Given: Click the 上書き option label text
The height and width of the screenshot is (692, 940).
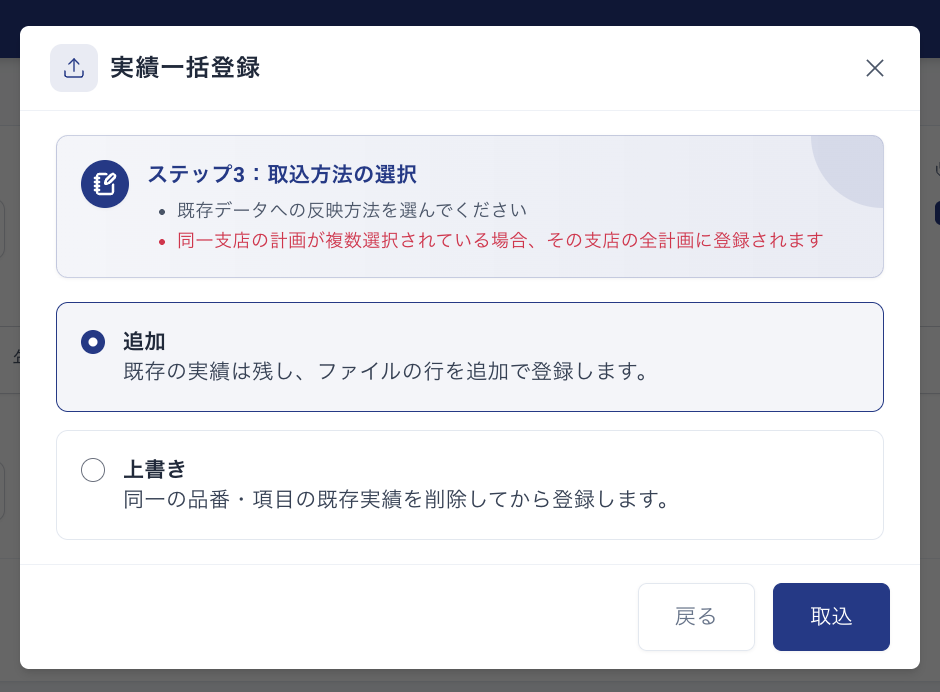Looking at the screenshot, I should point(155,469).
